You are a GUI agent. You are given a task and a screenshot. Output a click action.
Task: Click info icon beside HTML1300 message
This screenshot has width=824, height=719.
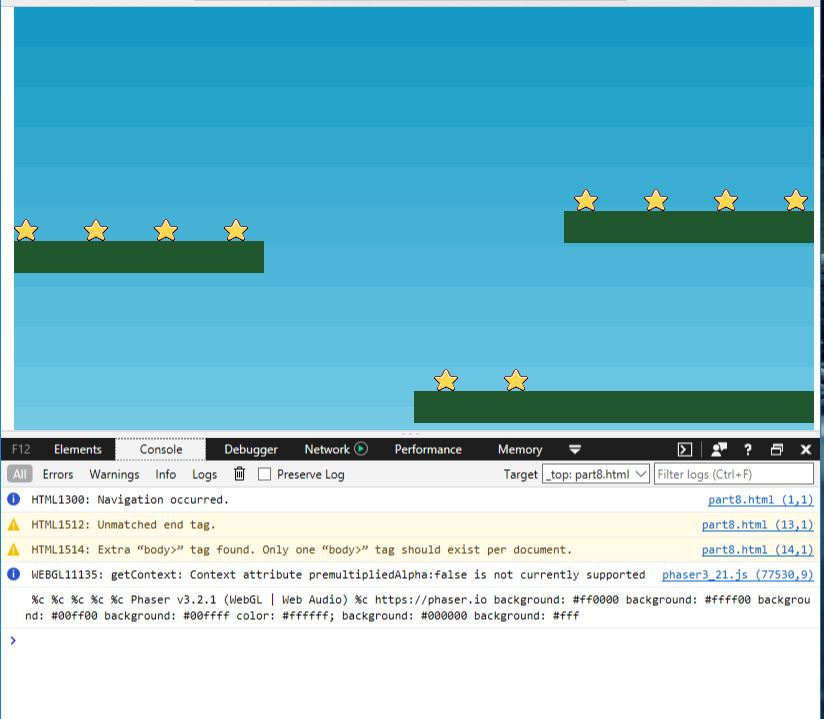pyautogui.click(x=14, y=499)
